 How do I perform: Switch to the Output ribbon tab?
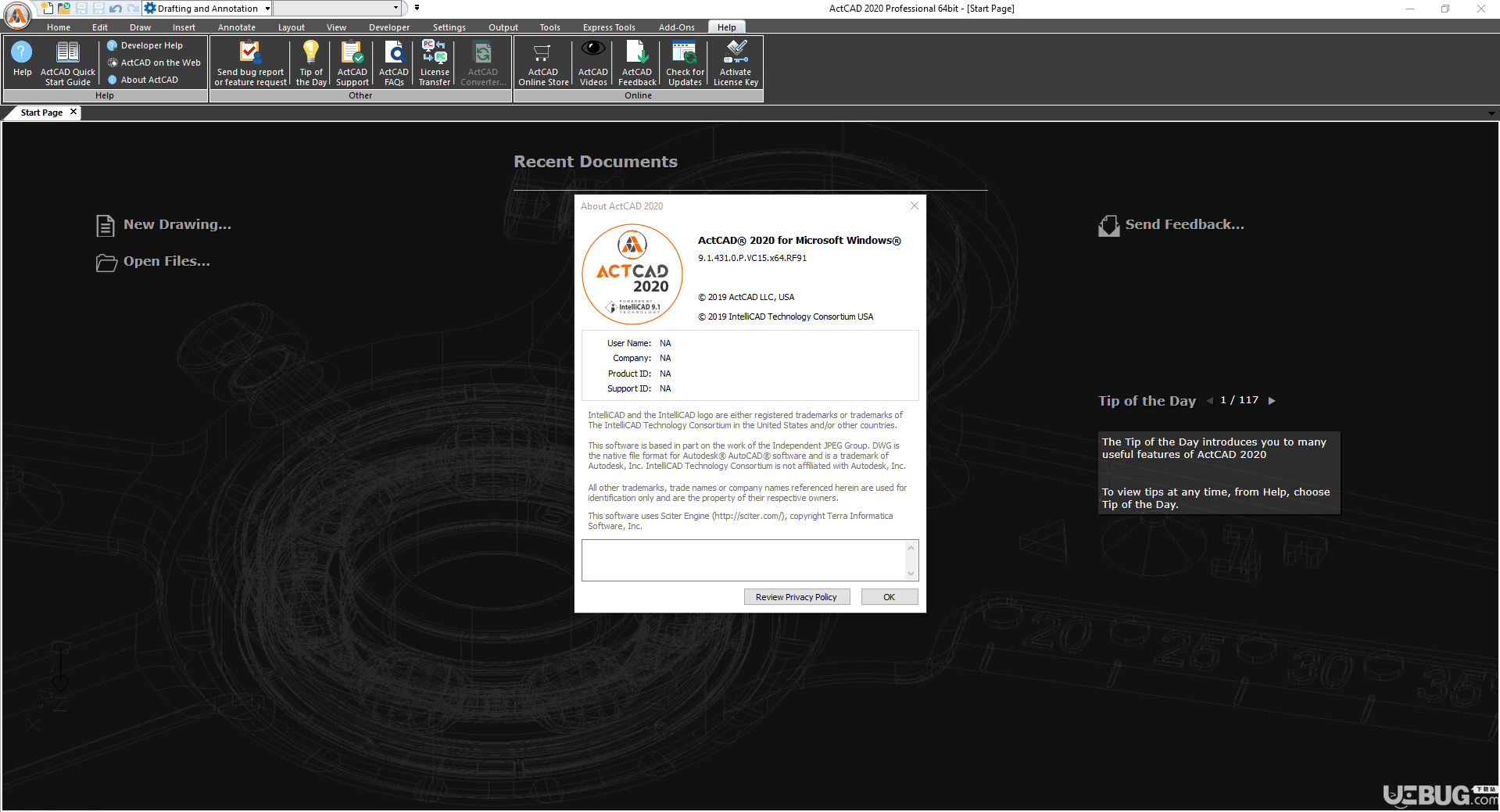tap(503, 27)
